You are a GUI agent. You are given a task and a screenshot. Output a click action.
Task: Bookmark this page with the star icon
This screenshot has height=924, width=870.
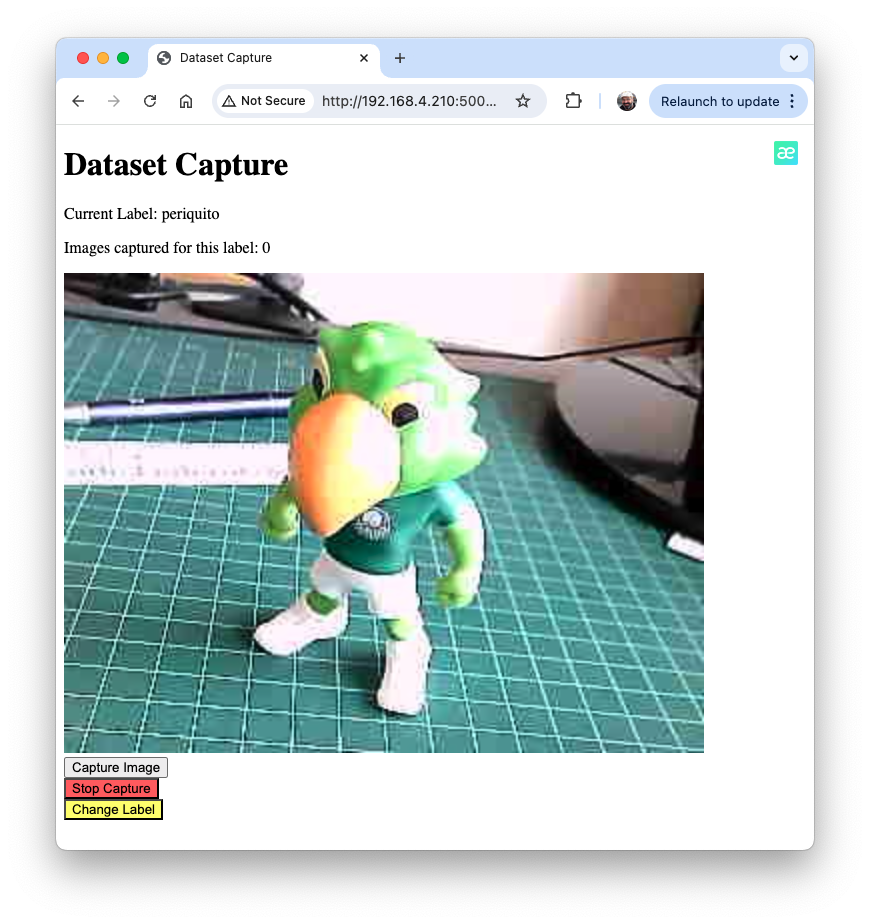pos(522,101)
